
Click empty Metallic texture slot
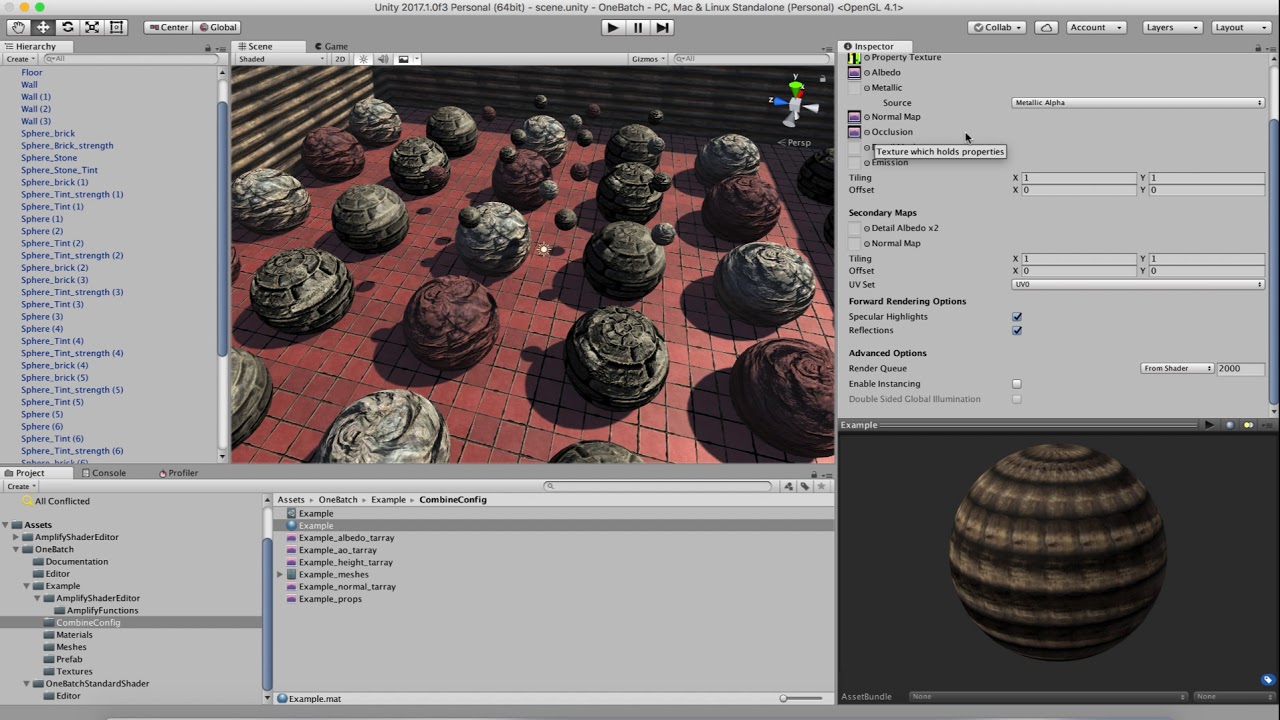point(854,88)
